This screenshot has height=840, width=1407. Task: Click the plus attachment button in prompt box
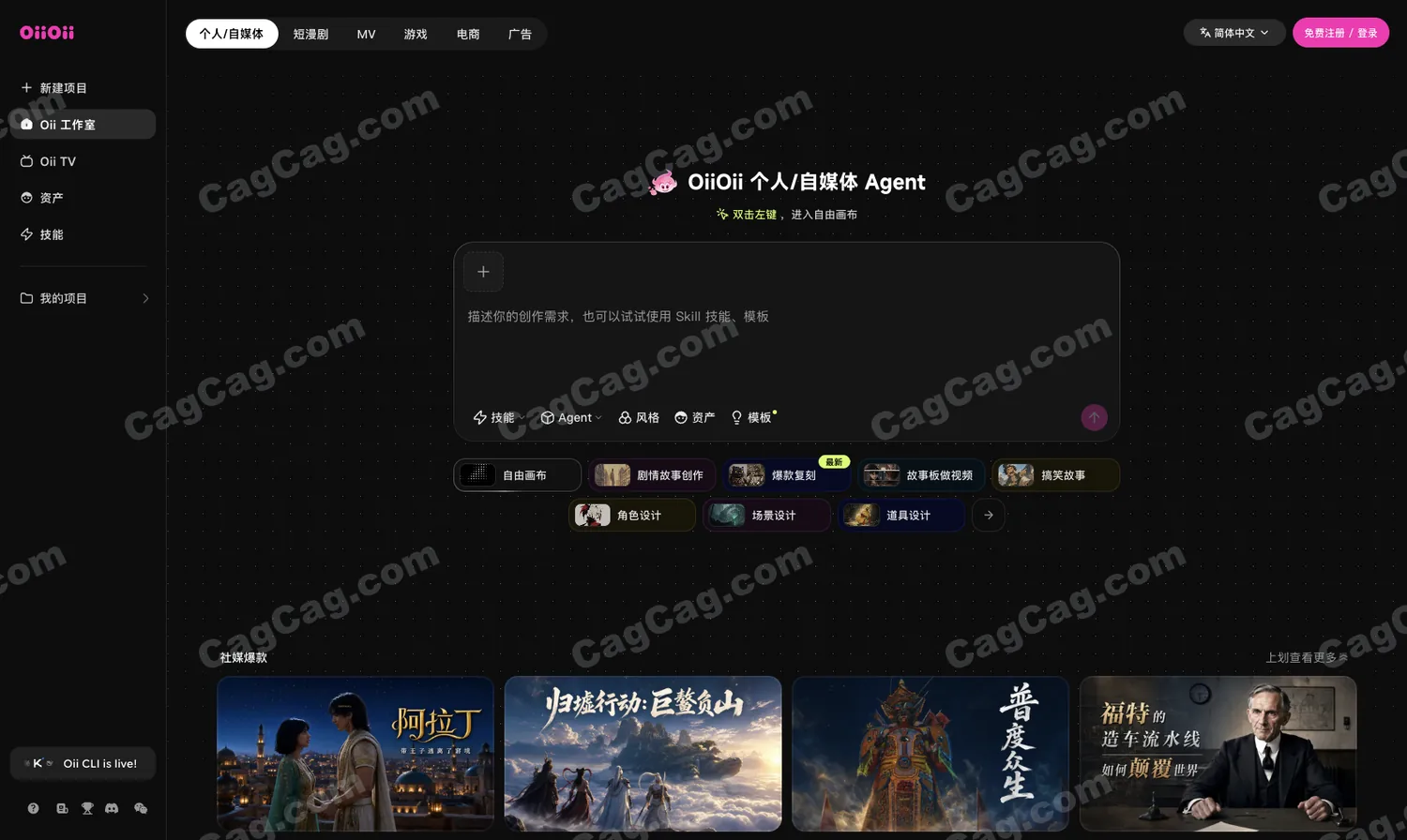(483, 272)
